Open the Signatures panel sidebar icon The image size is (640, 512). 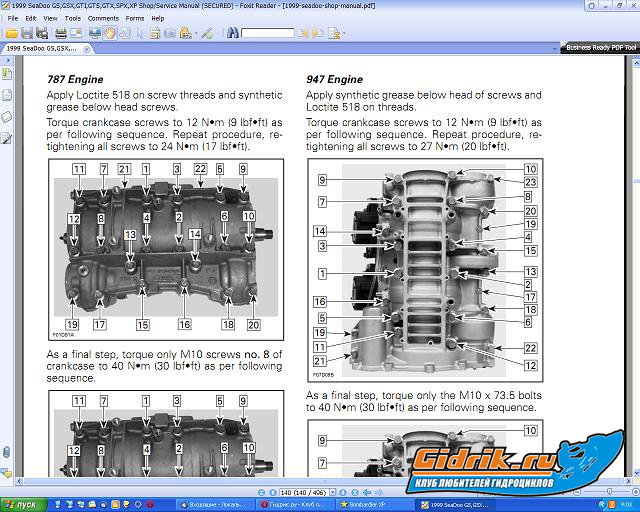pyautogui.click(x=6, y=138)
